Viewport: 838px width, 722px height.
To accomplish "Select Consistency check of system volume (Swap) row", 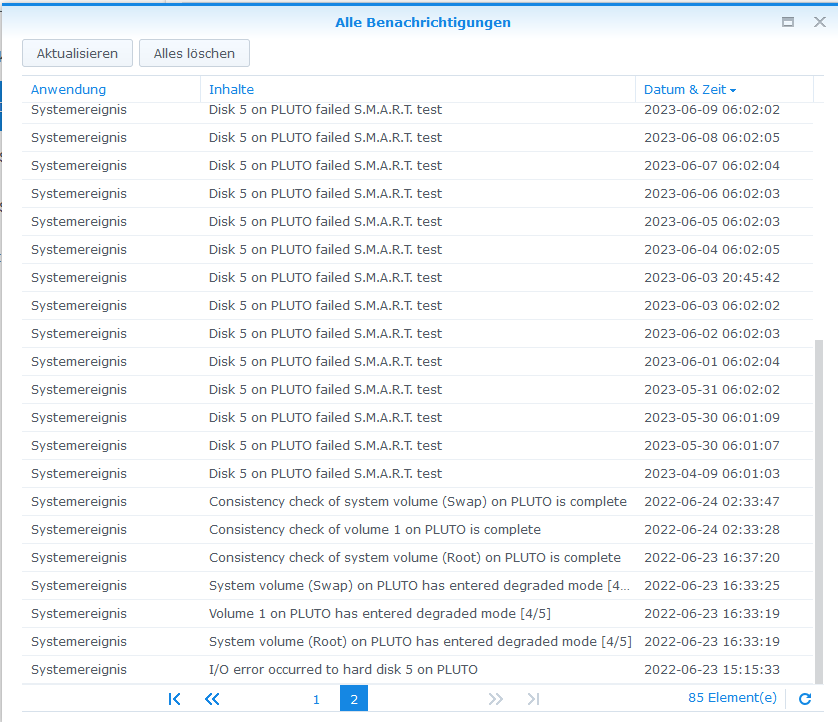I will 417,502.
